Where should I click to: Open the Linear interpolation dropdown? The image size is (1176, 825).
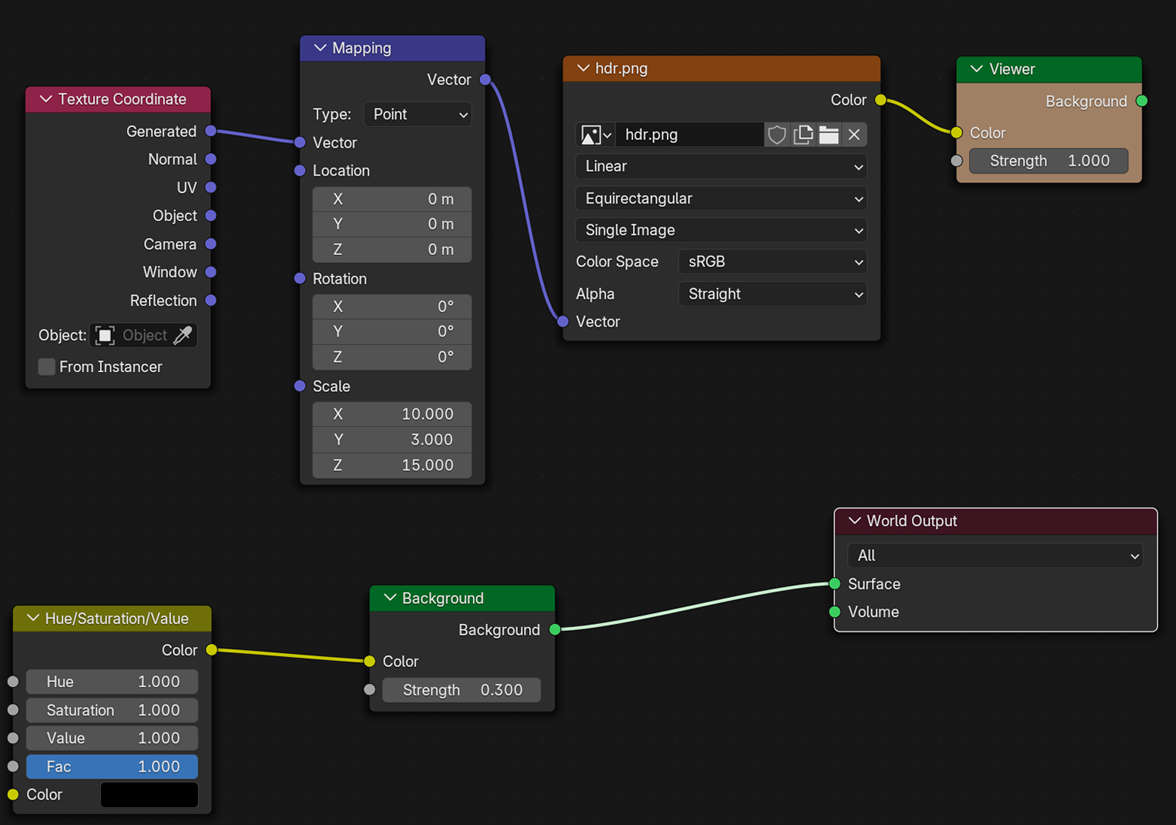tap(720, 166)
